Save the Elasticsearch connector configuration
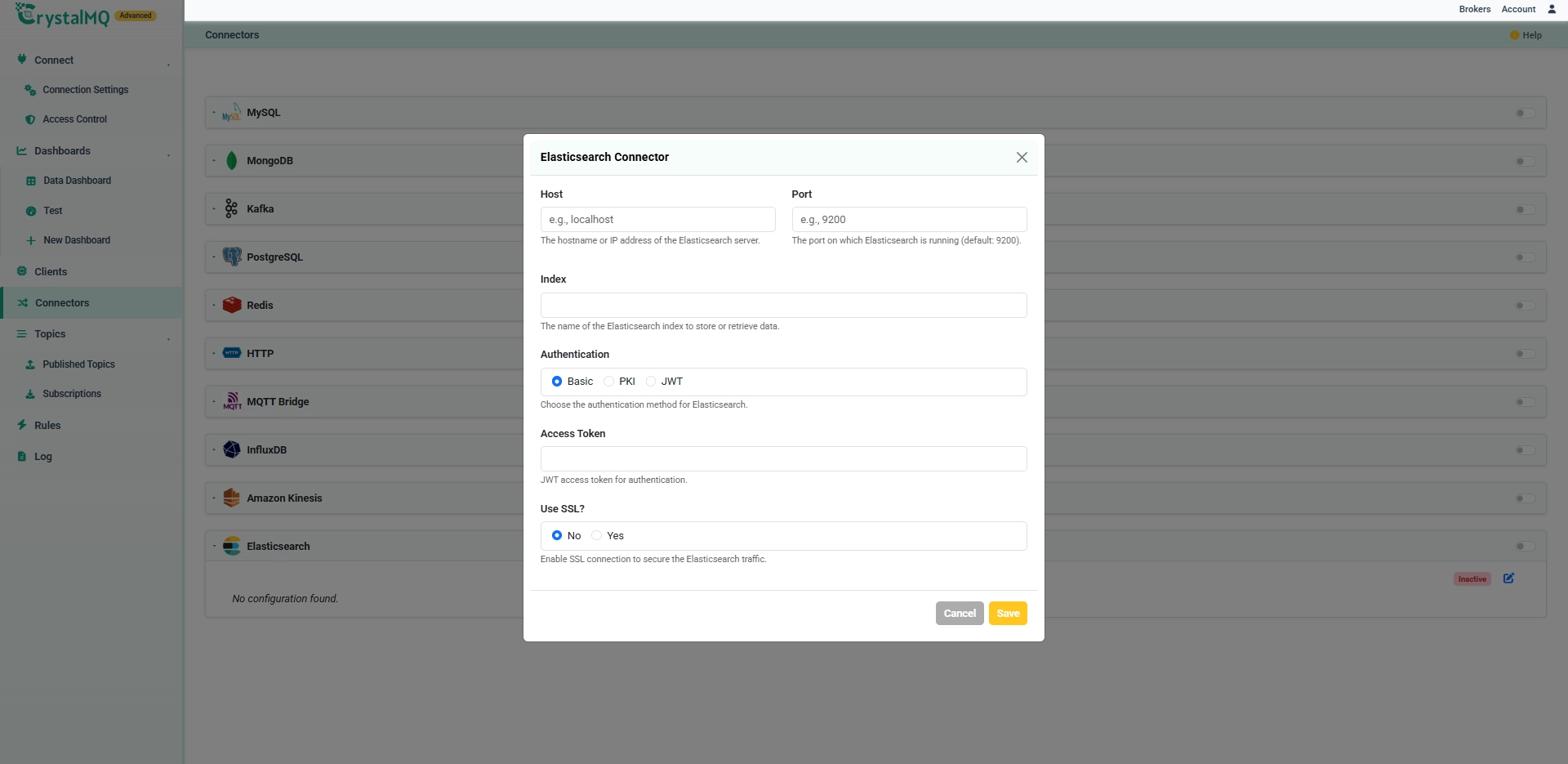The width and height of the screenshot is (1568, 764). 1008,614
